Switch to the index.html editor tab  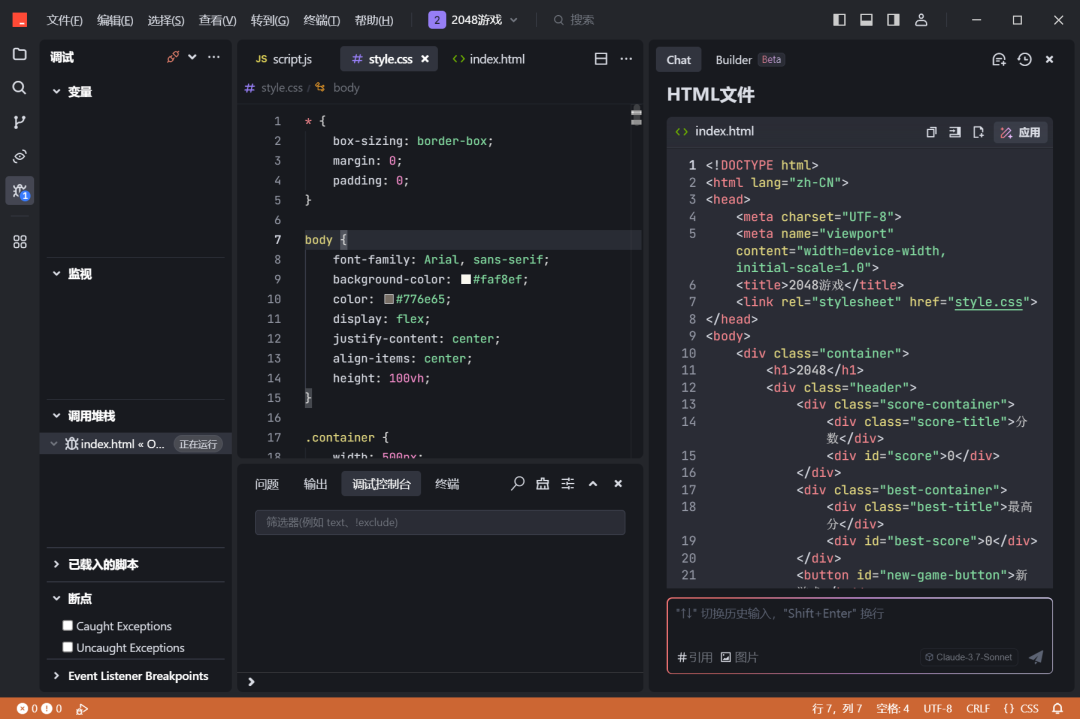[x=488, y=59]
